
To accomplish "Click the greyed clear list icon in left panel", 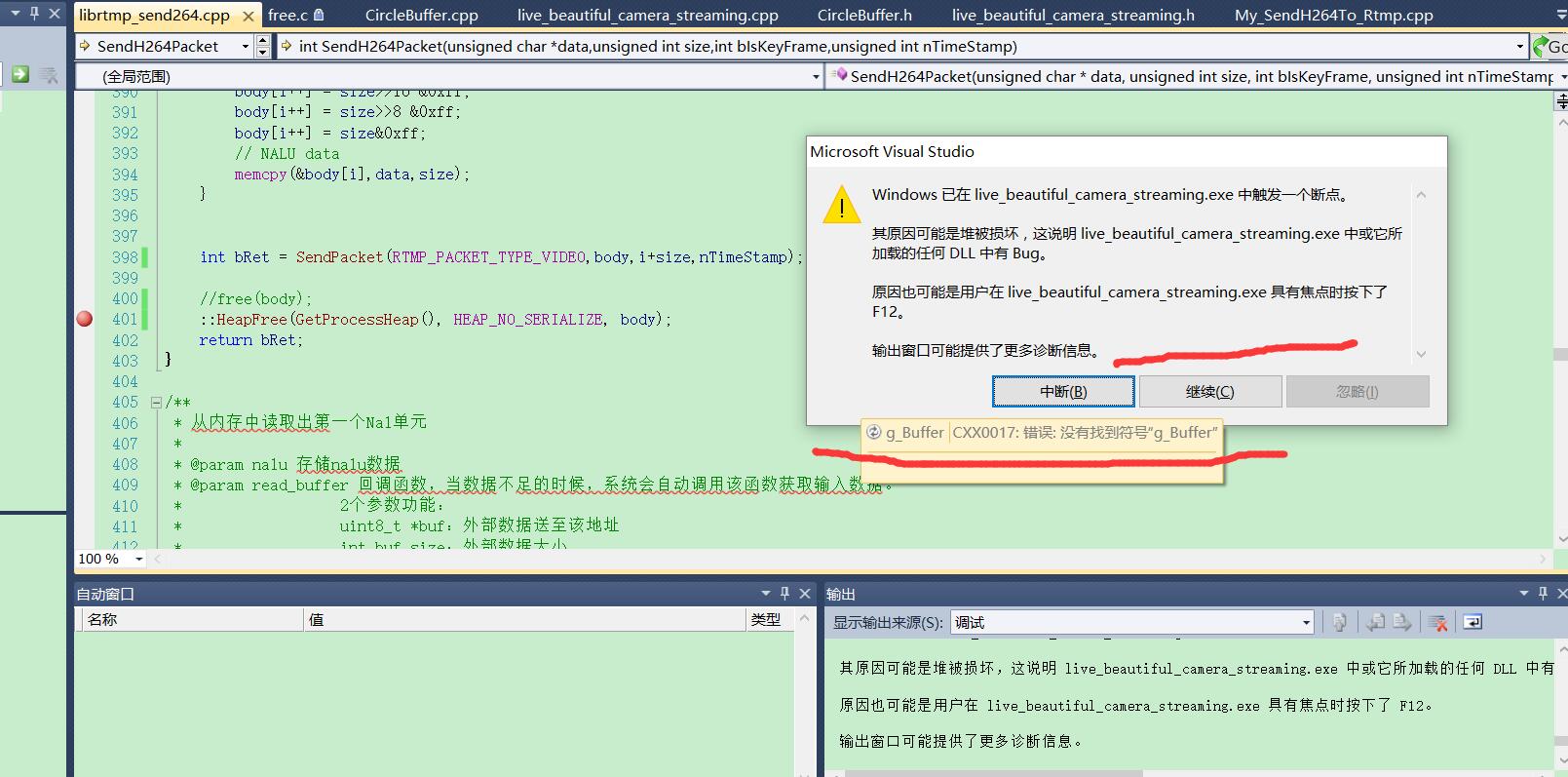I will pos(49,74).
